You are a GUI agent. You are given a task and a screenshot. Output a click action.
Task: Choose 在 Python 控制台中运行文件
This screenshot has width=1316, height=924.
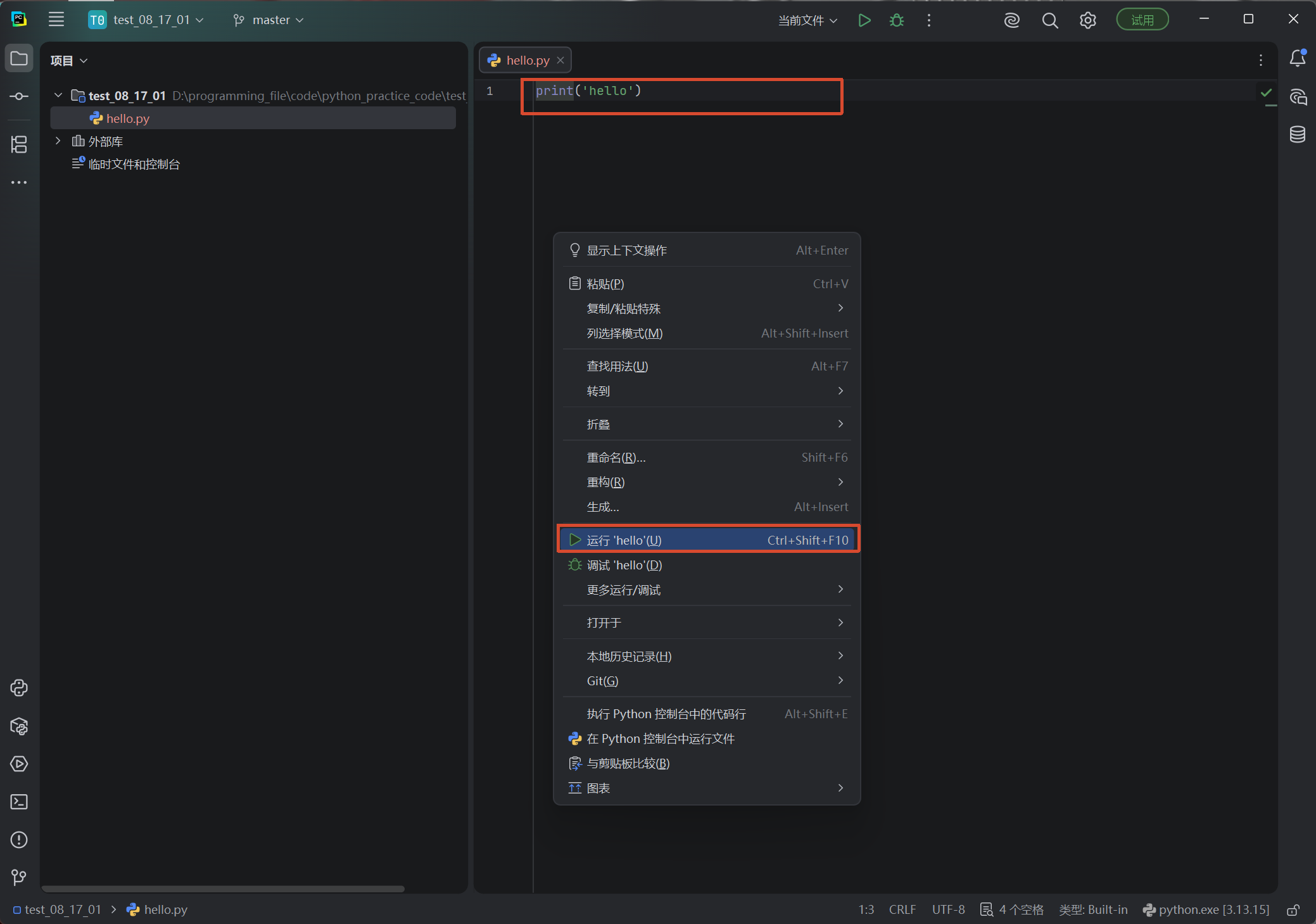707,738
